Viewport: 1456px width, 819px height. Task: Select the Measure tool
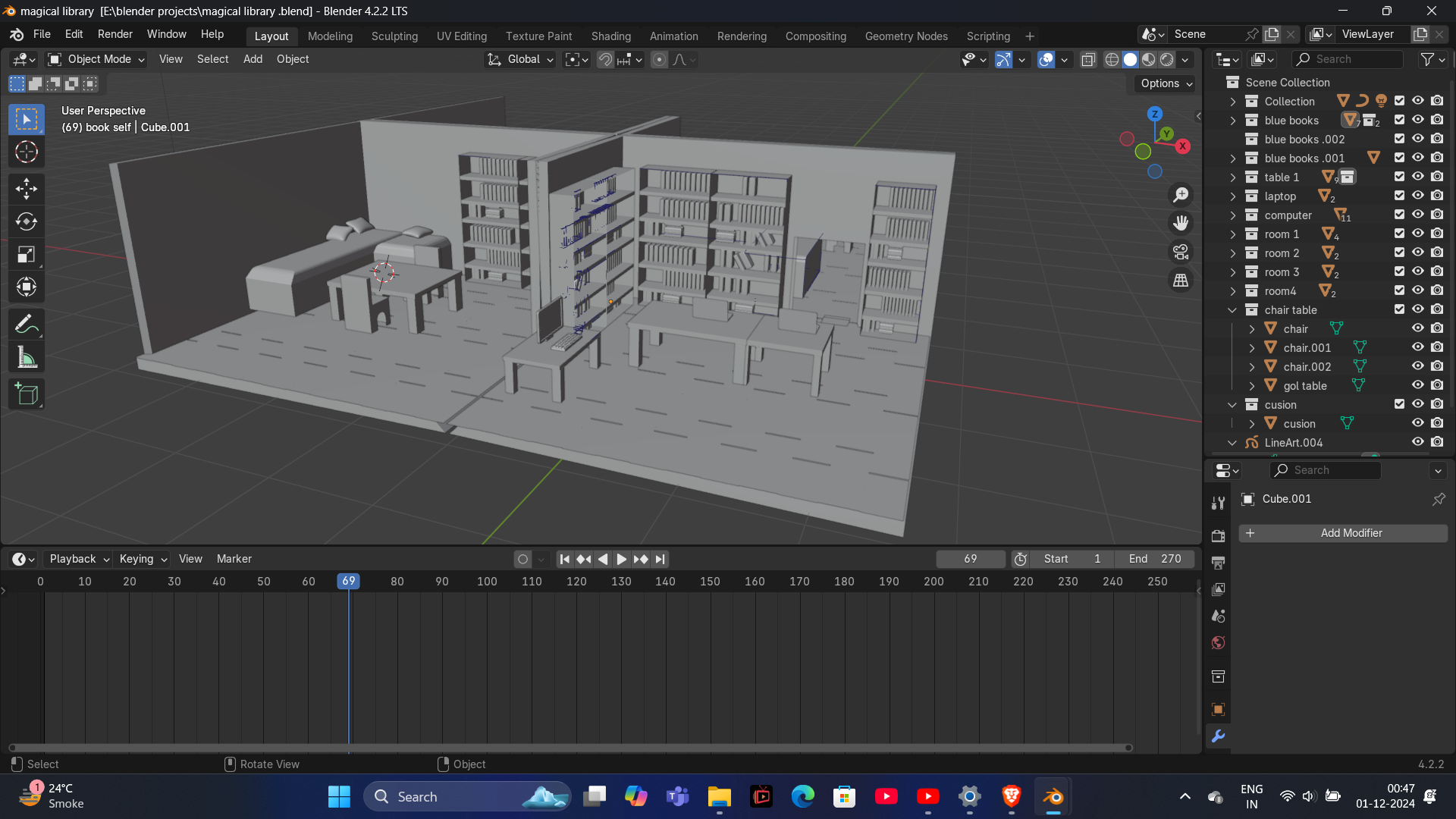pos(27,358)
